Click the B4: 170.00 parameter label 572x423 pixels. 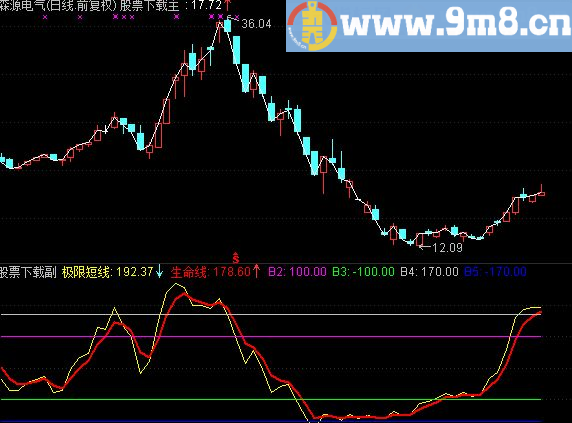pyautogui.click(x=429, y=272)
